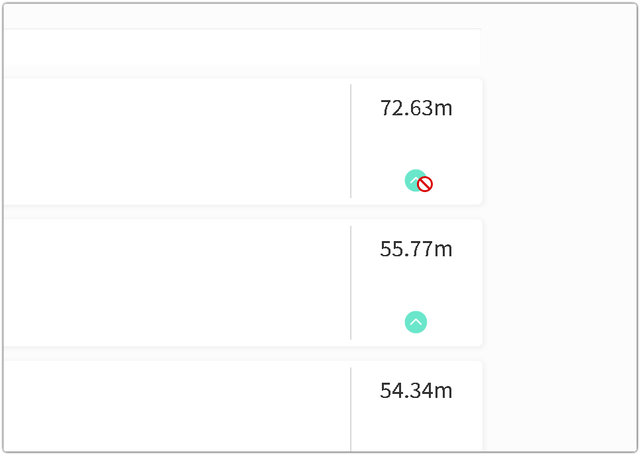Viewport: 640px width, 455px height.
Task: Click the empty body of the 55.77m card
Action: click(x=170, y=283)
